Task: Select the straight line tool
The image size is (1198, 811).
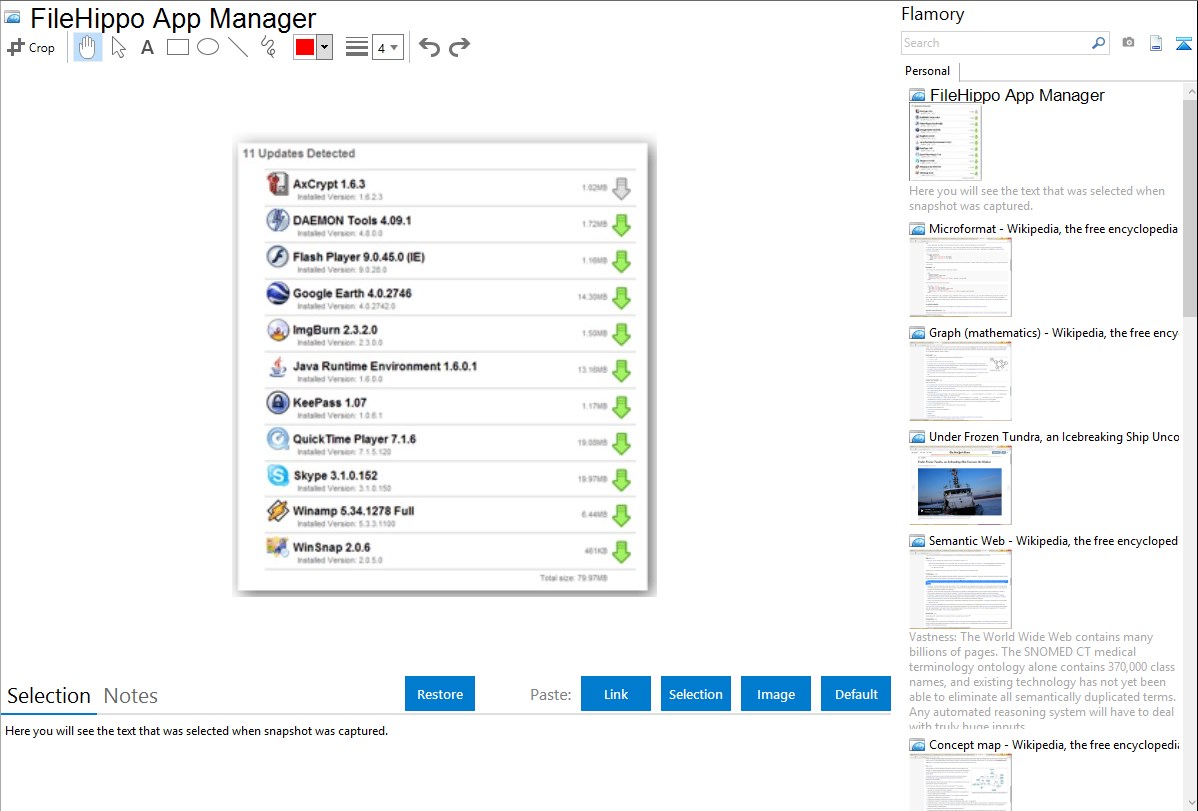Action: 238,47
